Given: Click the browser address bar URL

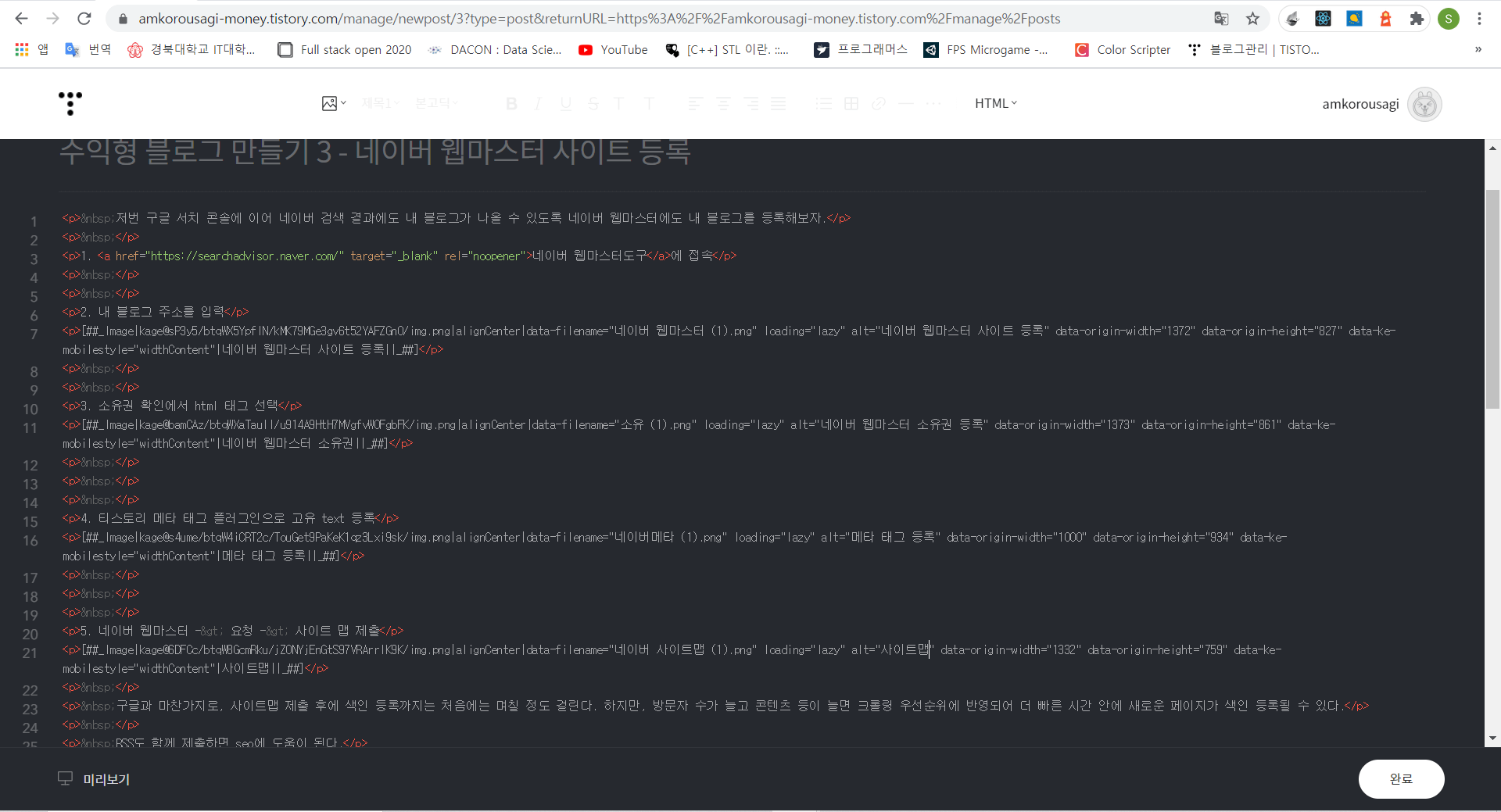Looking at the screenshot, I should pyautogui.click(x=599, y=19).
